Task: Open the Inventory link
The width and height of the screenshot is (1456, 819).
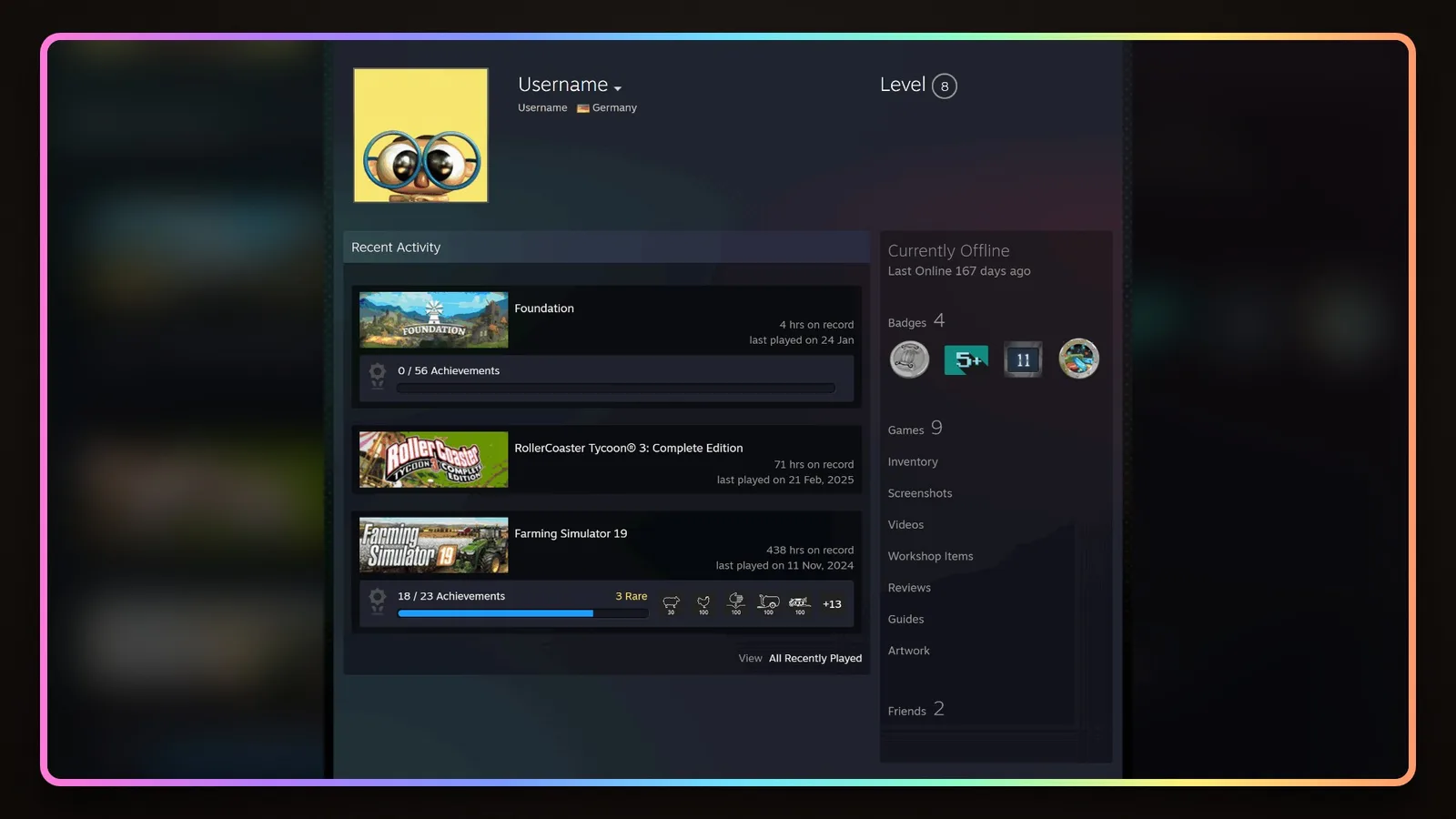Action: tap(913, 461)
